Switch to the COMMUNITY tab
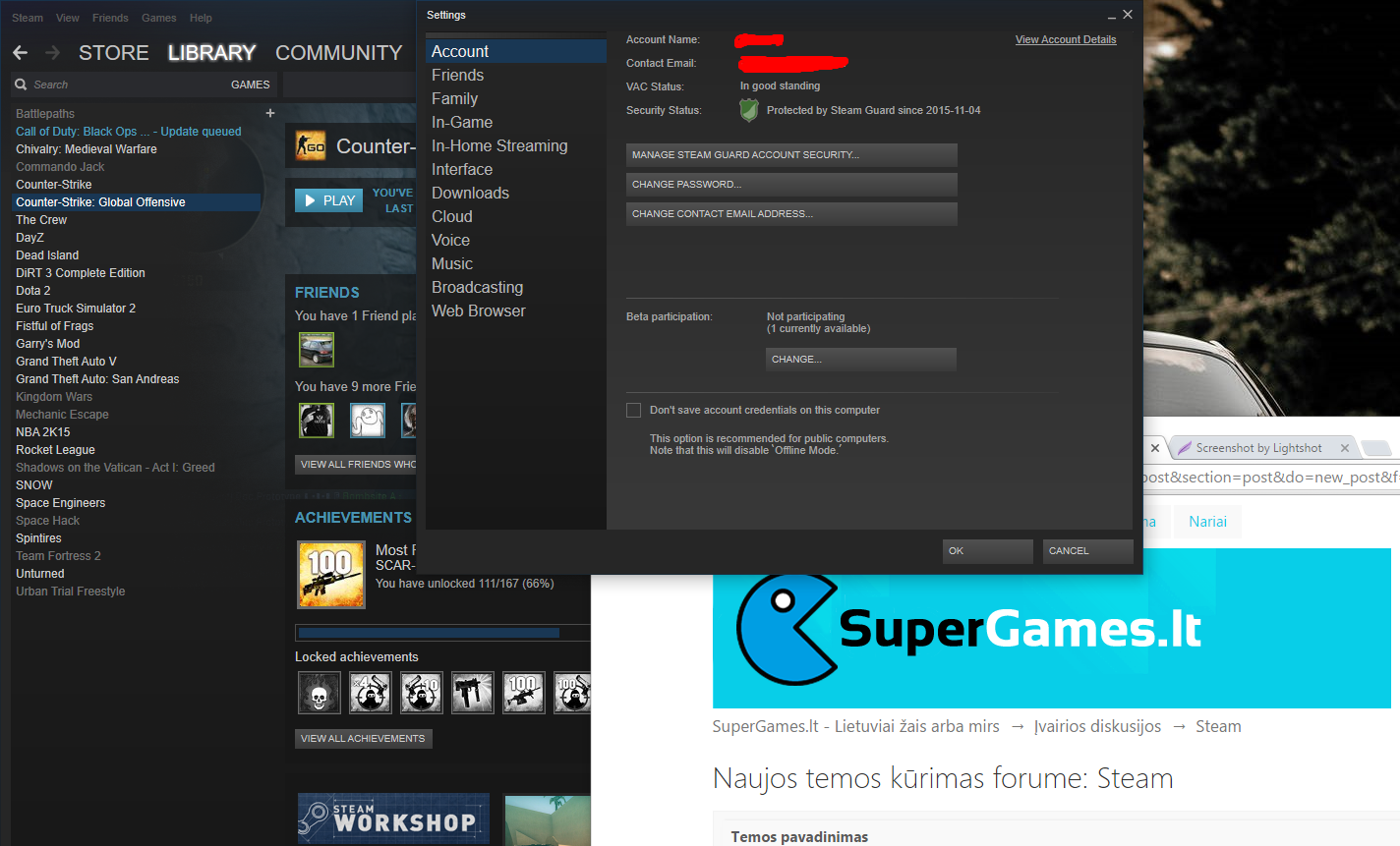Viewport: 1400px width, 846px height. pyautogui.click(x=339, y=53)
